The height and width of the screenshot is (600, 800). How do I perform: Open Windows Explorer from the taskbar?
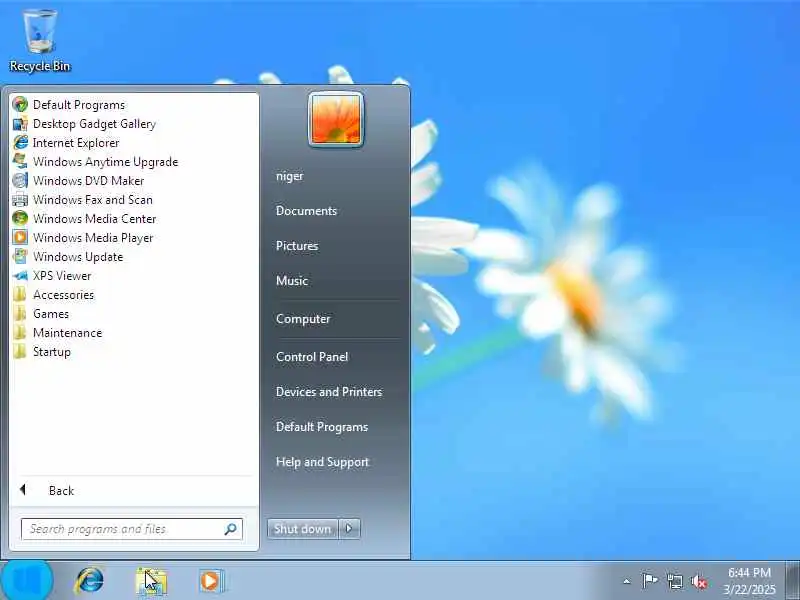151,581
